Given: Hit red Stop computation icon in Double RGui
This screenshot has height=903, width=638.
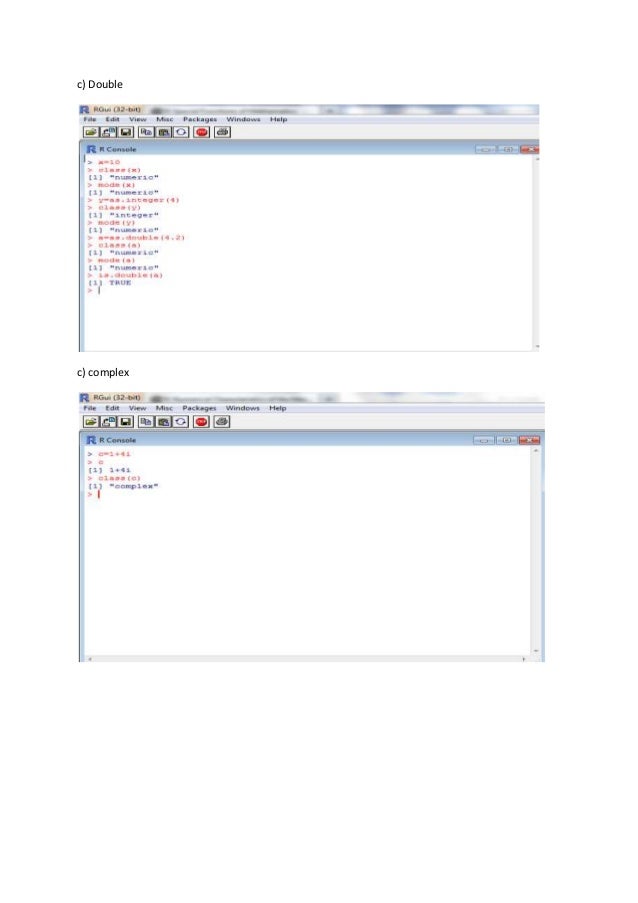Looking at the screenshot, I should pyautogui.click(x=202, y=132).
